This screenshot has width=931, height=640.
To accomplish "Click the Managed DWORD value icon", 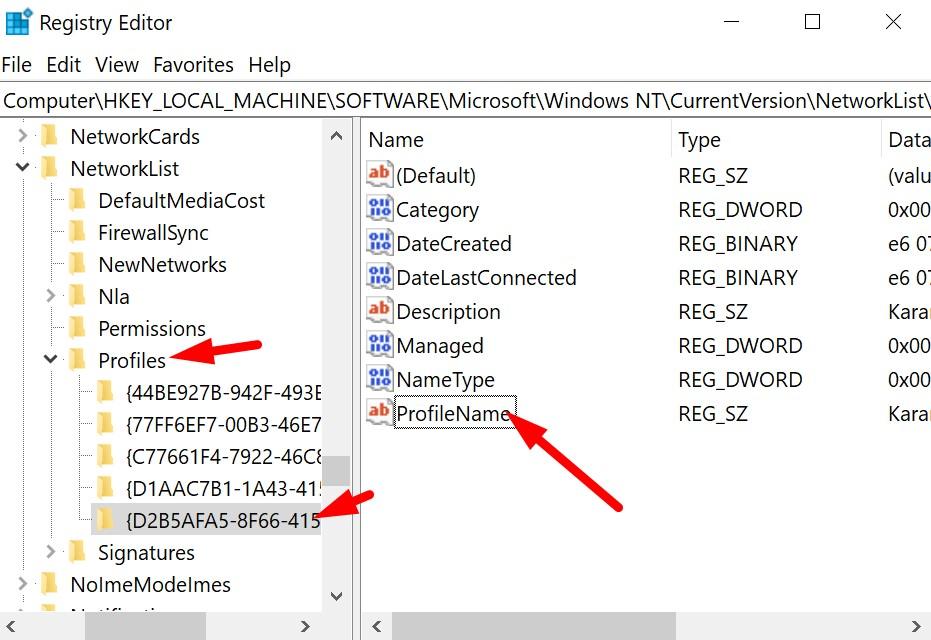I will pos(379,345).
